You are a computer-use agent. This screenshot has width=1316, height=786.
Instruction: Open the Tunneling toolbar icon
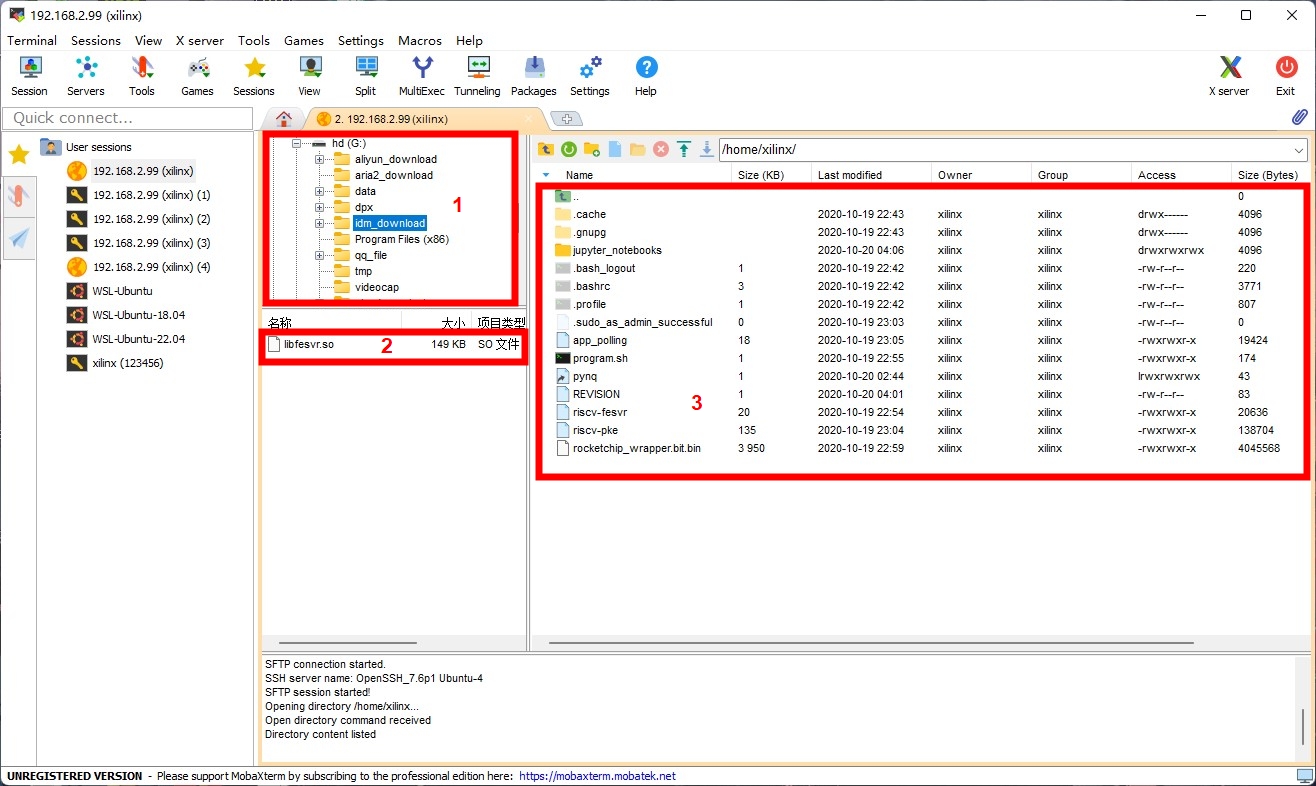tap(478, 76)
